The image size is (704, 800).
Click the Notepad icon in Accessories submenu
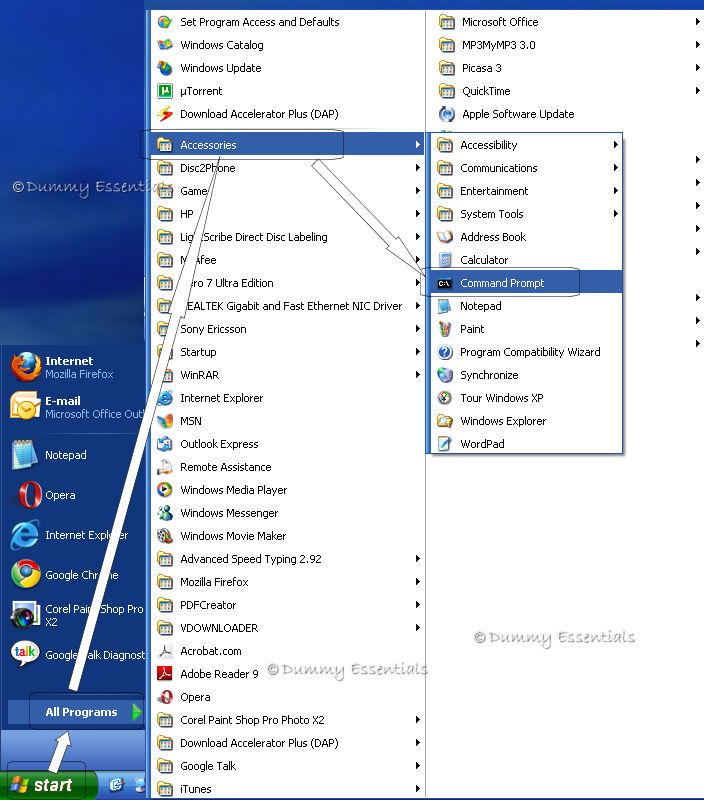pos(445,306)
